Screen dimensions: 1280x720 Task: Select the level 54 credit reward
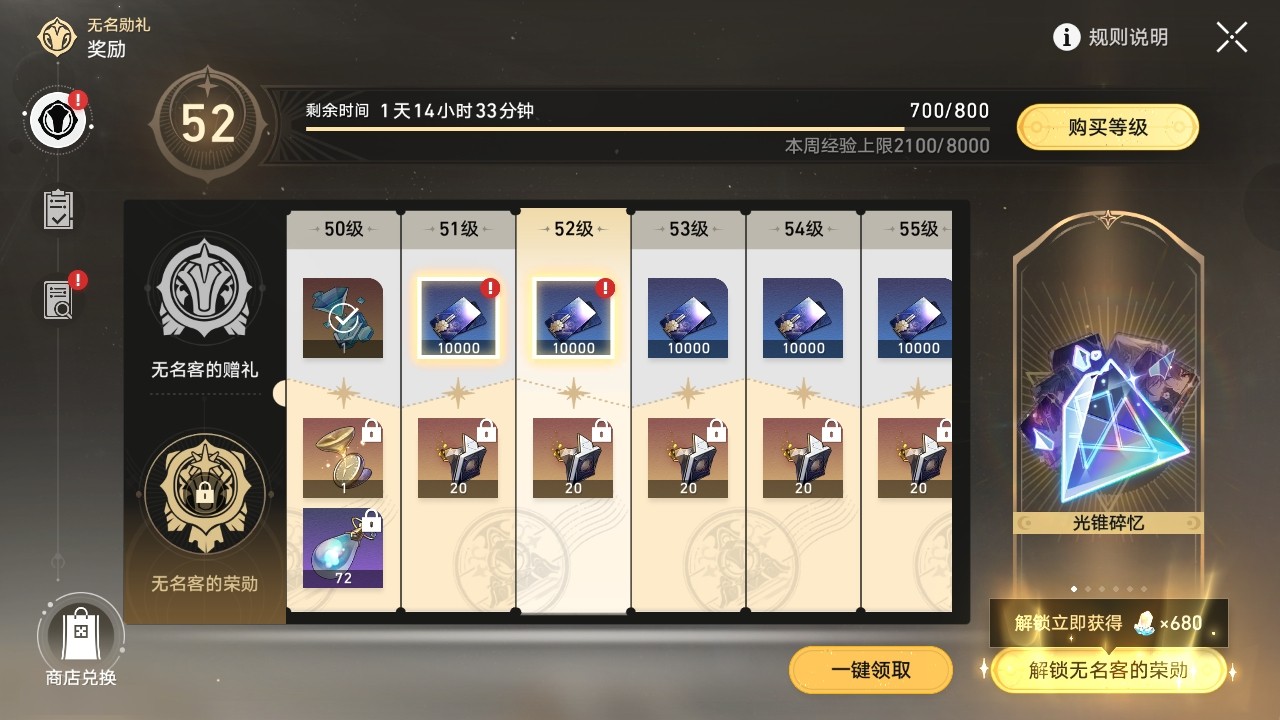pos(803,318)
